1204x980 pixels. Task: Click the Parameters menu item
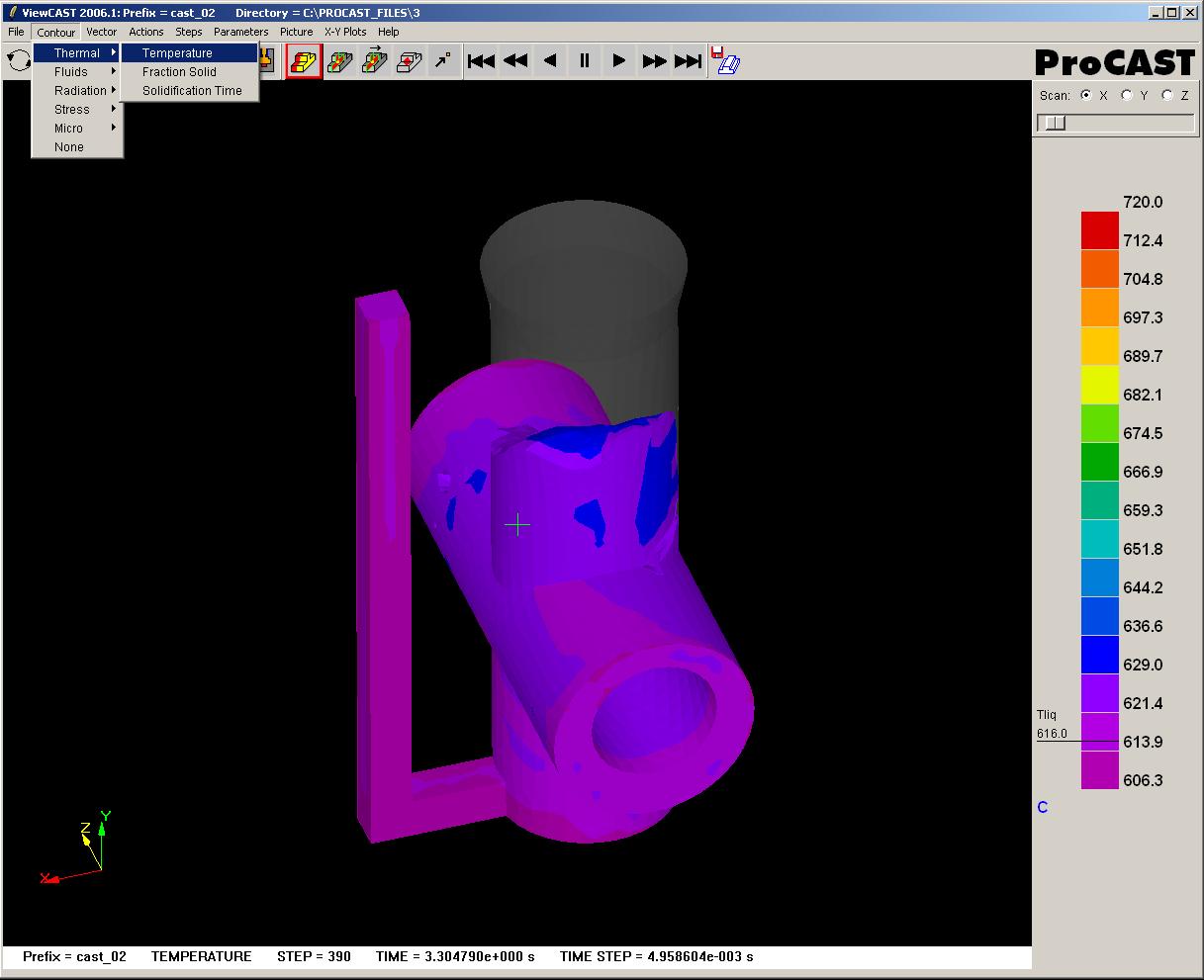point(240,31)
